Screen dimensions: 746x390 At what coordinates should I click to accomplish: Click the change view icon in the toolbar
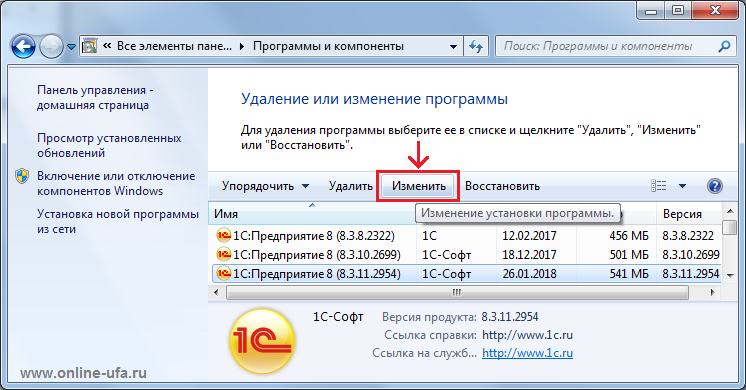point(658,186)
